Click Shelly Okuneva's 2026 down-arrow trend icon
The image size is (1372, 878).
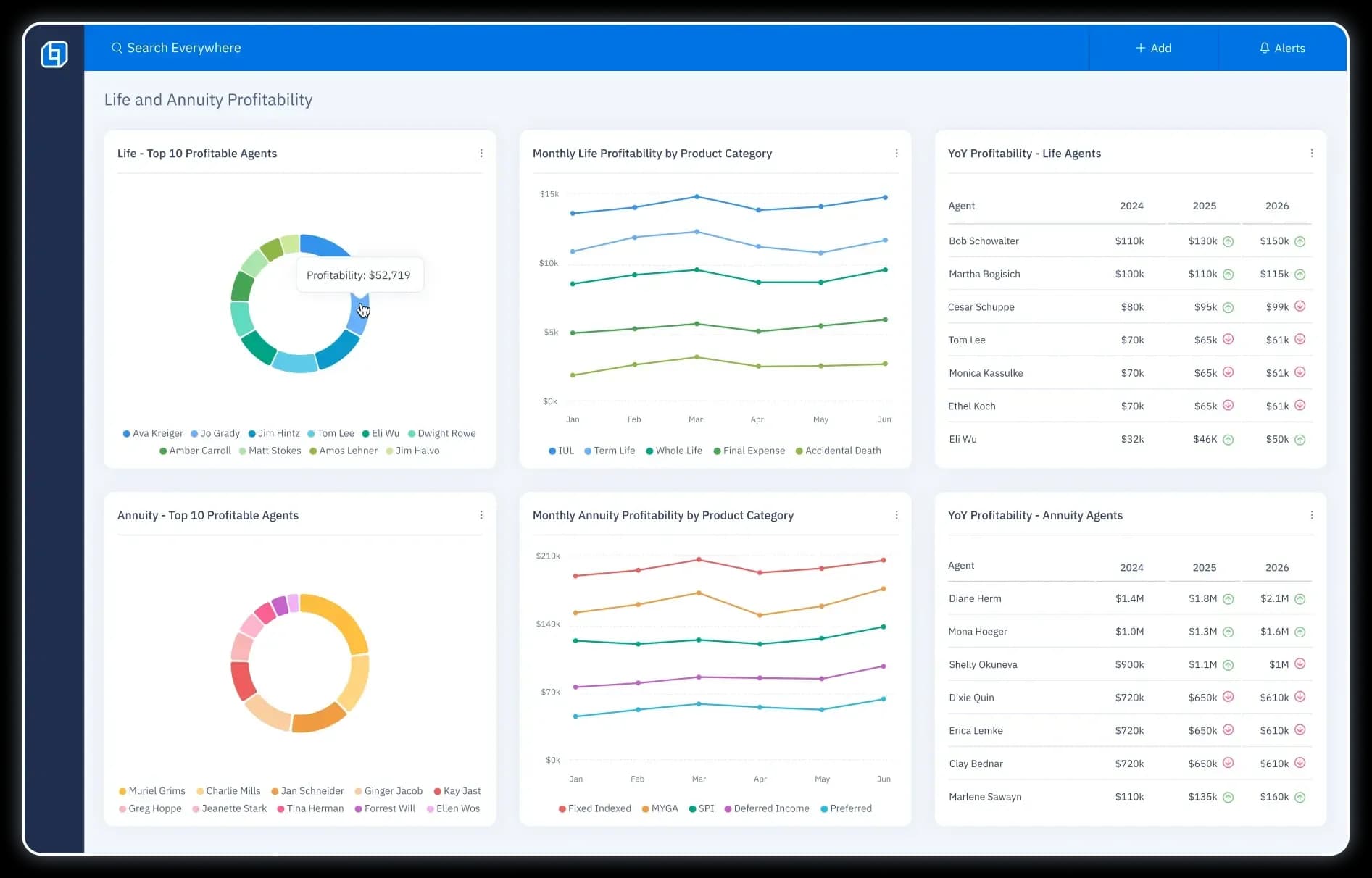(x=1300, y=664)
